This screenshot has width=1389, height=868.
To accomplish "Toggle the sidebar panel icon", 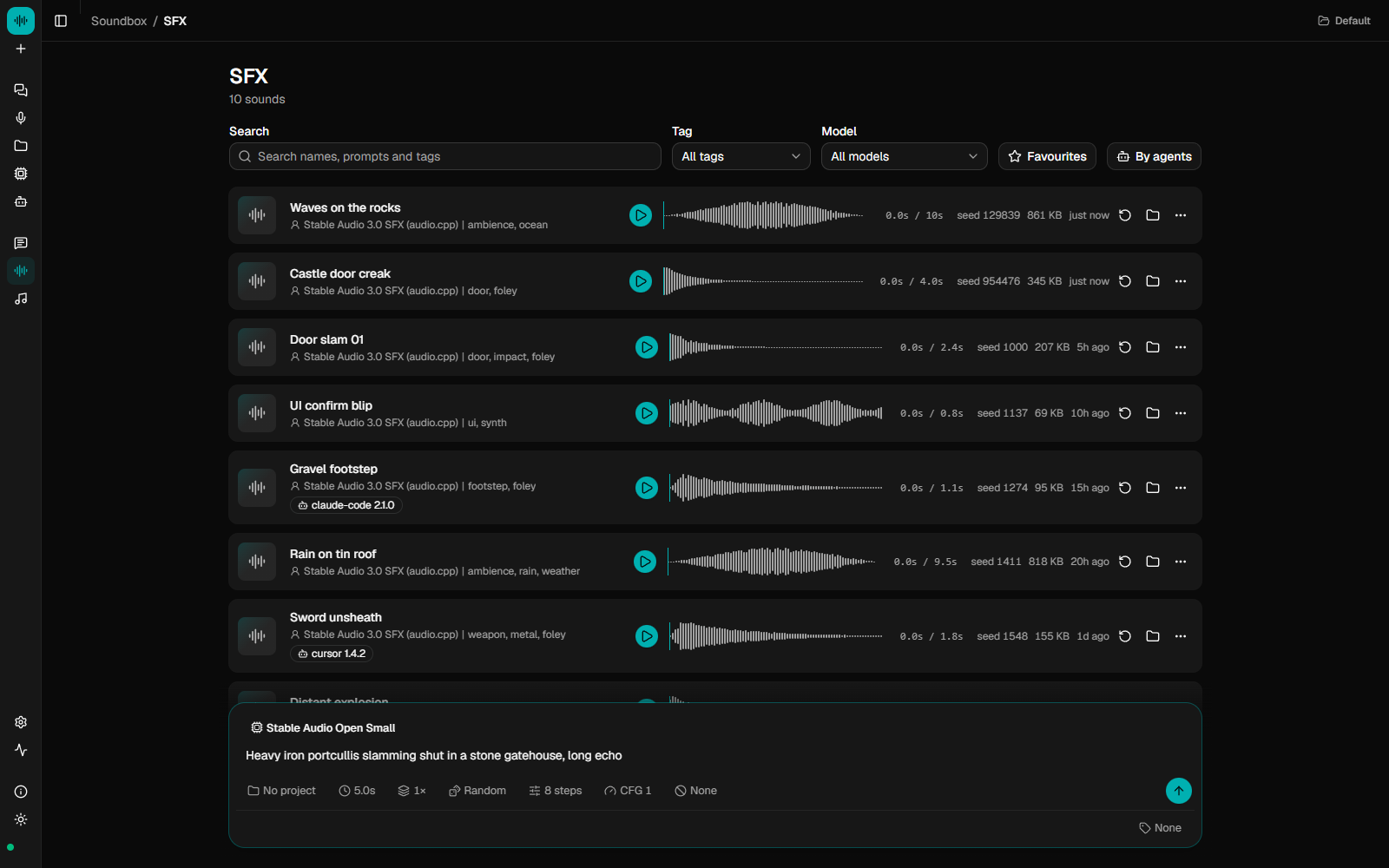I will pos(61,21).
